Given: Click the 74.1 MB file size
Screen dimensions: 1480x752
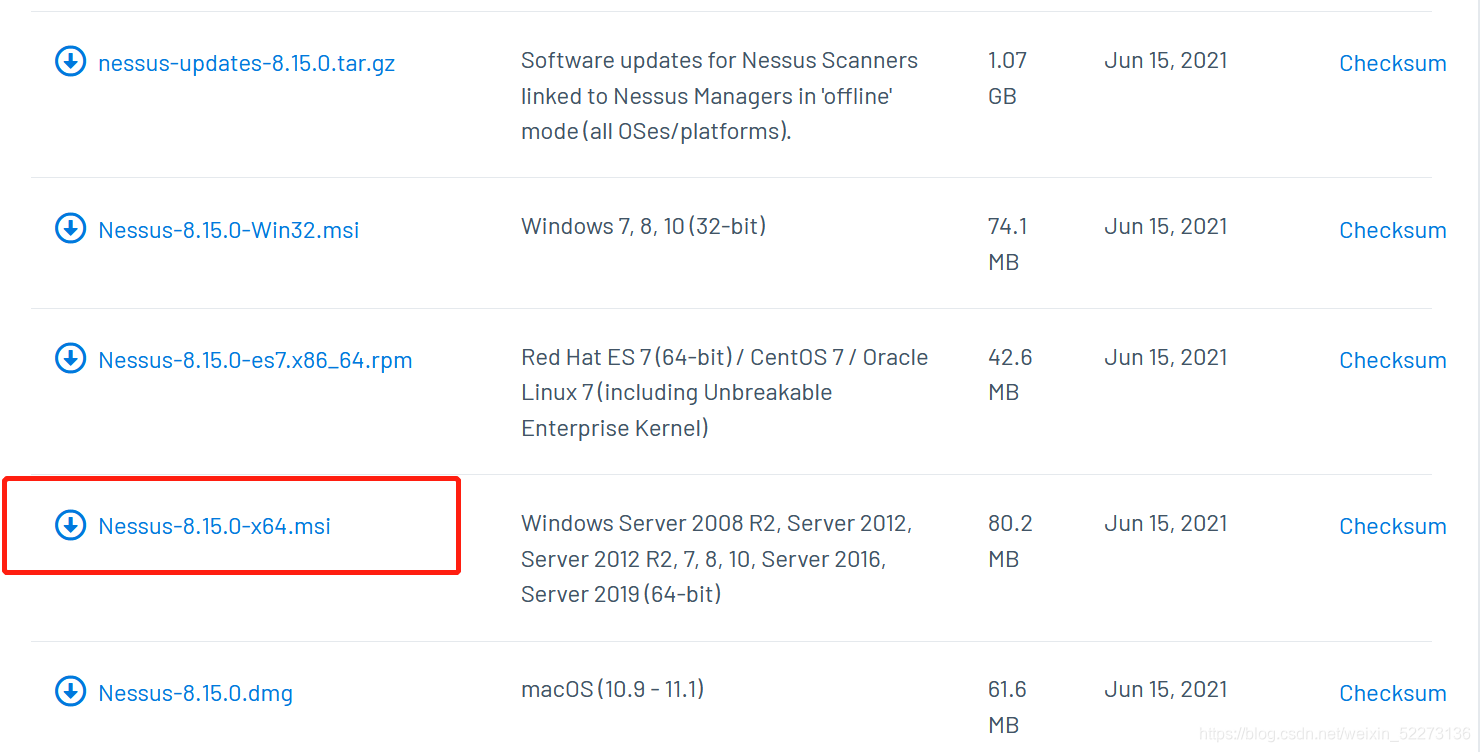Looking at the screenshot, I should click(1007, 244).
